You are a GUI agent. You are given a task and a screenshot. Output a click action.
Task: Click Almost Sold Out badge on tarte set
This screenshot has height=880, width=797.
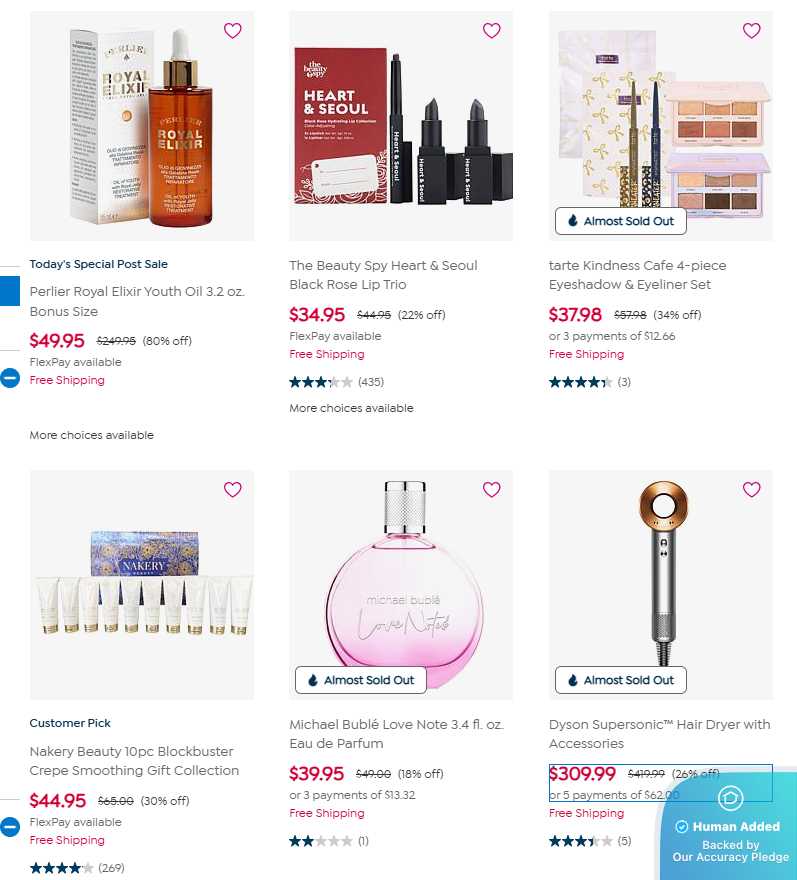coord(620,221)
